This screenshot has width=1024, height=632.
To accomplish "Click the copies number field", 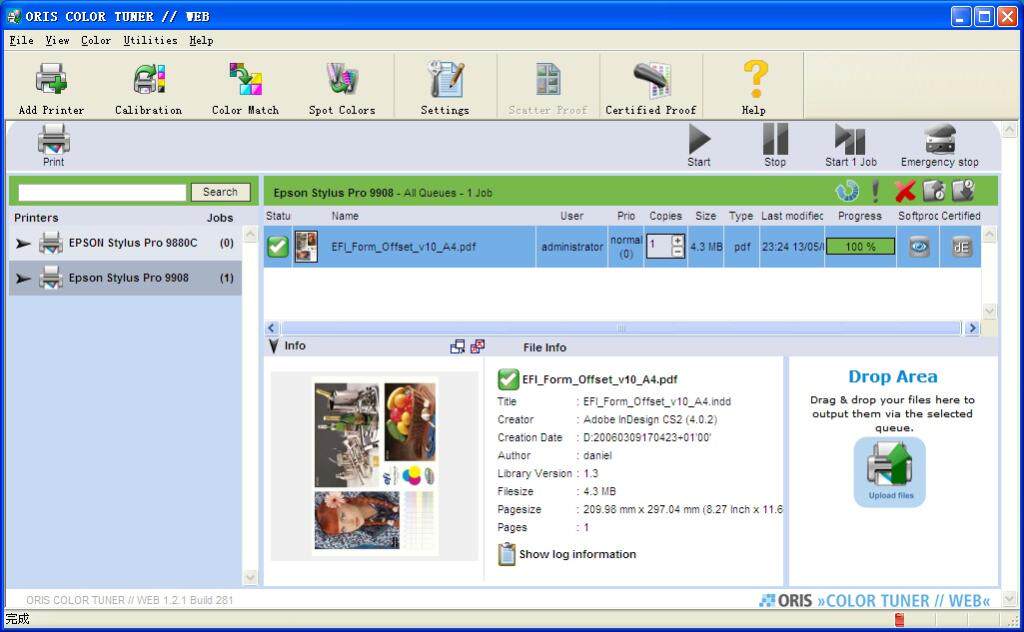I will pos(659,246).
